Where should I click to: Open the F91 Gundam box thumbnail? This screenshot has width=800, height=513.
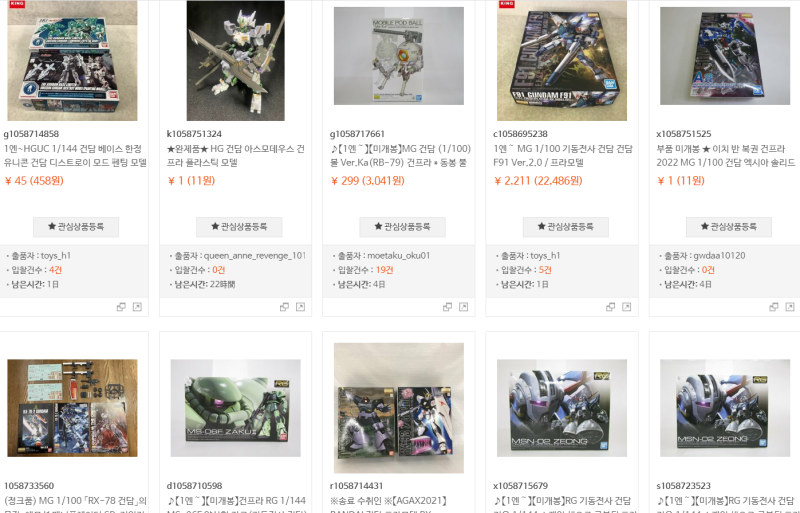[x=562, y=60]
